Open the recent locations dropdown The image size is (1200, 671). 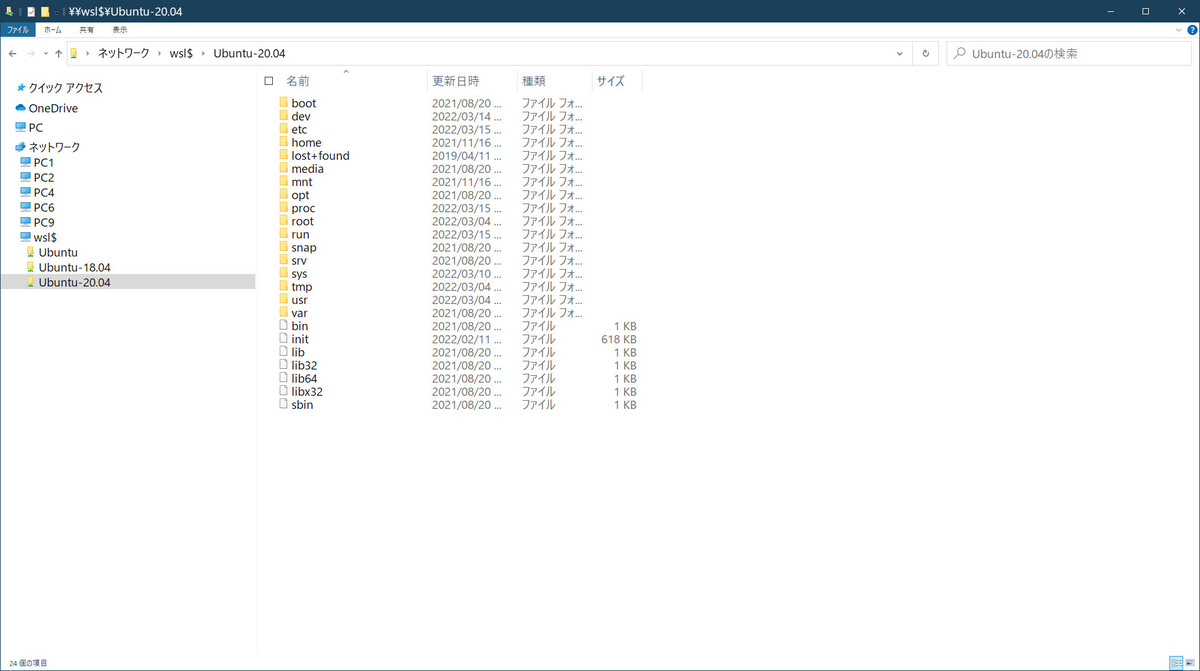coord(45,54)
